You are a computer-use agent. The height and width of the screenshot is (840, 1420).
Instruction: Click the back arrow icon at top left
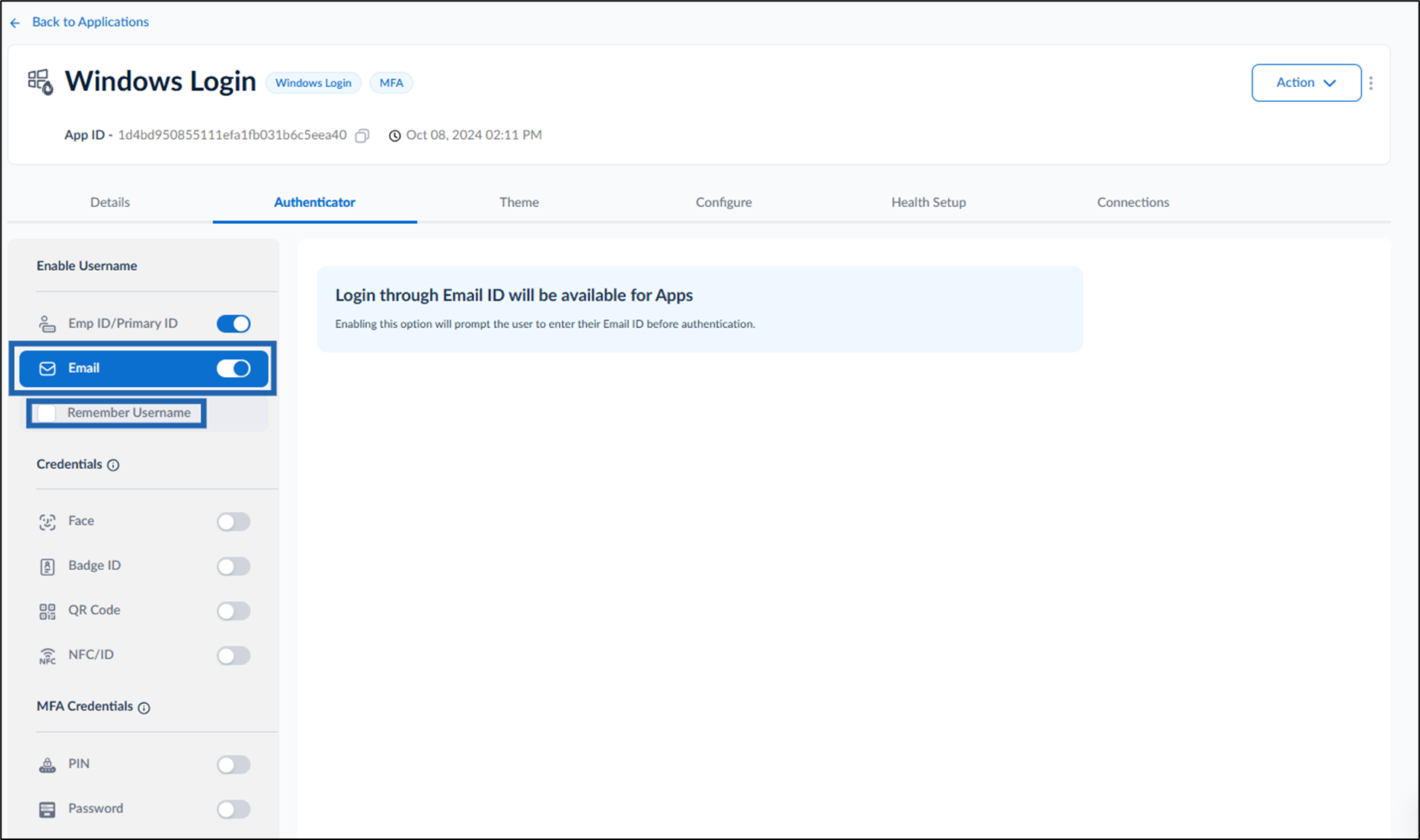click(15, 23)
